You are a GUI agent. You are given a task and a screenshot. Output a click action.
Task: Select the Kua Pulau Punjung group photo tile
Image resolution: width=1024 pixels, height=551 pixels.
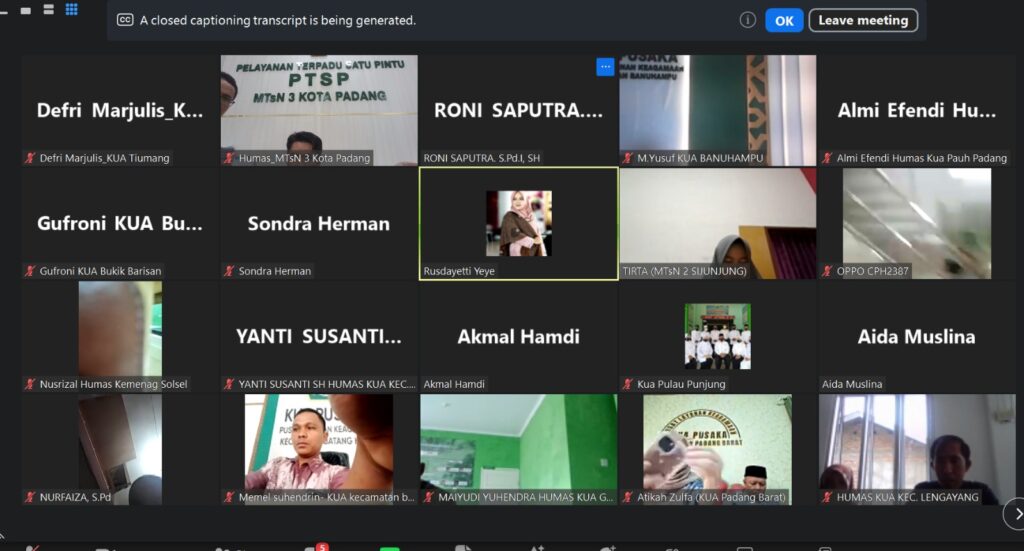pyautogui.click(x=717, y=336)
